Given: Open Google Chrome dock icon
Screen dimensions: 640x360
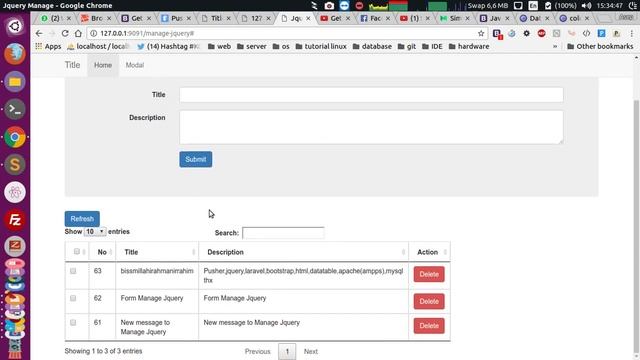Looking at the screenshot, I should coord(15,137).
